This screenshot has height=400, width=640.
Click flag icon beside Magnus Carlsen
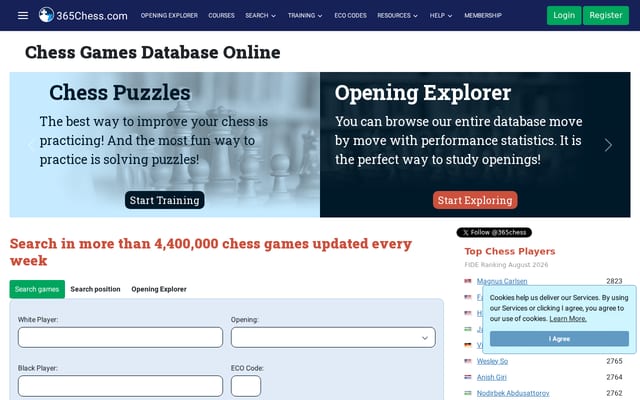pos(468,281)
